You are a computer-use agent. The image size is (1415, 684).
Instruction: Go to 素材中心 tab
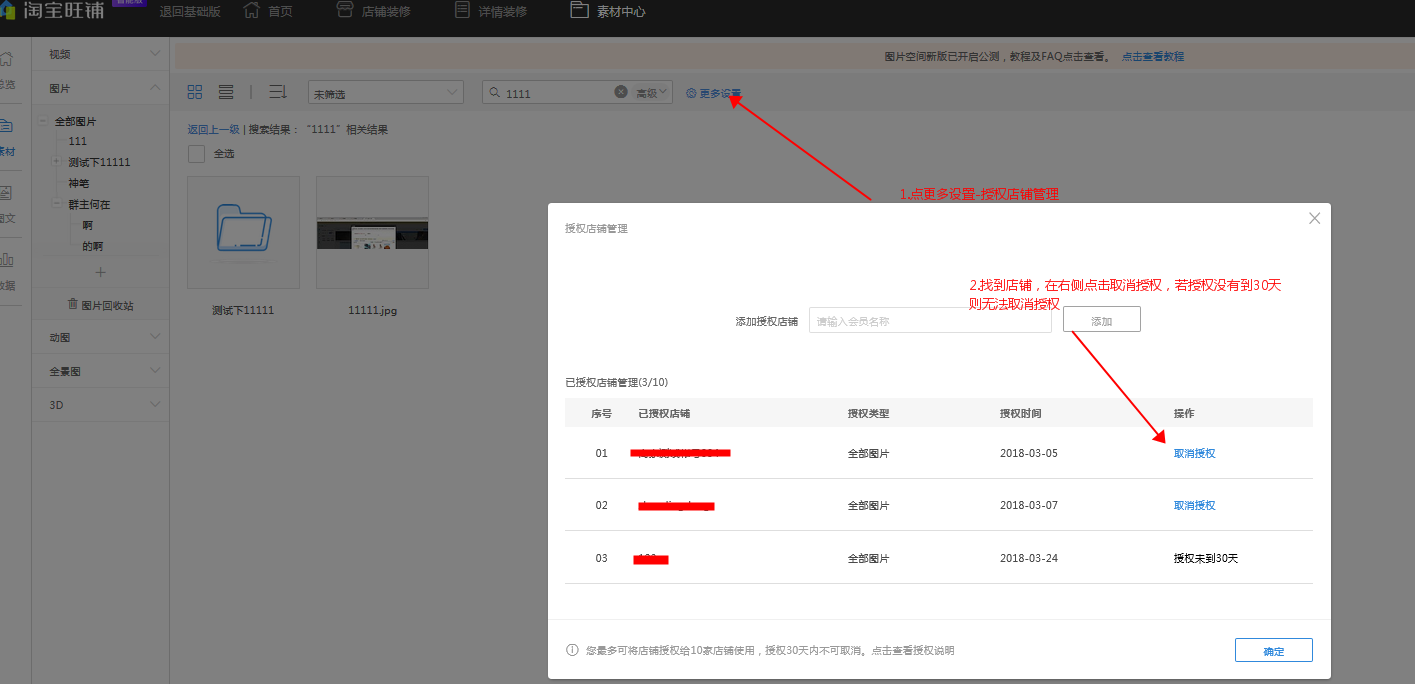621,12
